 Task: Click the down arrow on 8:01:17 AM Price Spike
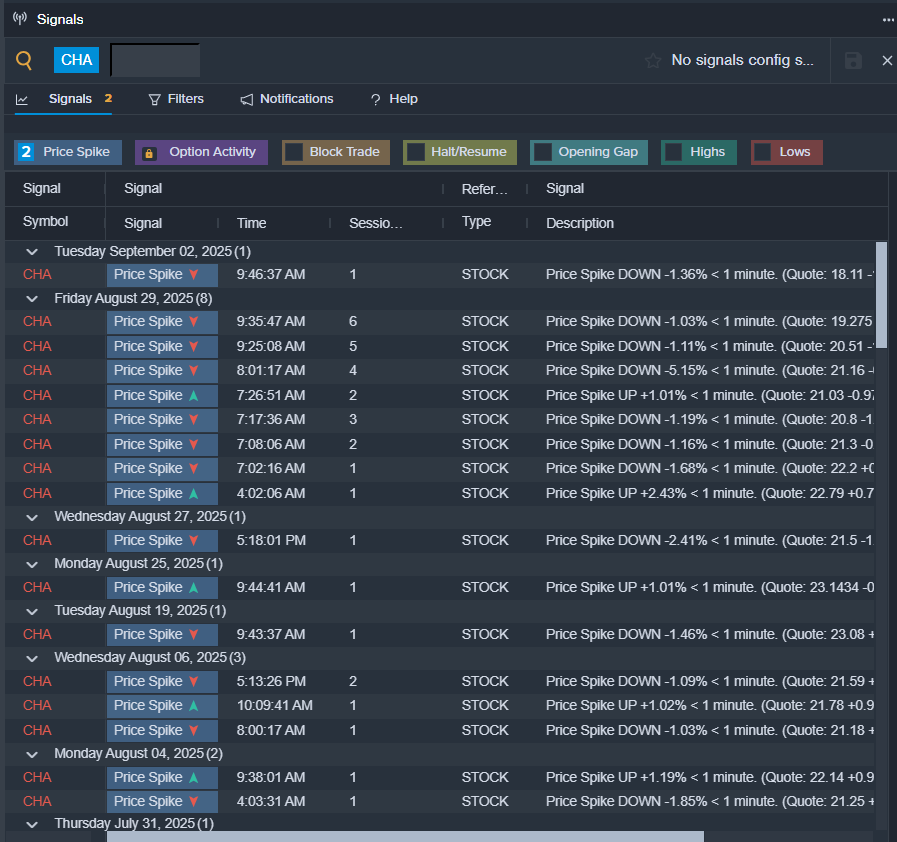pyautogui.click(x=194, y=371)
